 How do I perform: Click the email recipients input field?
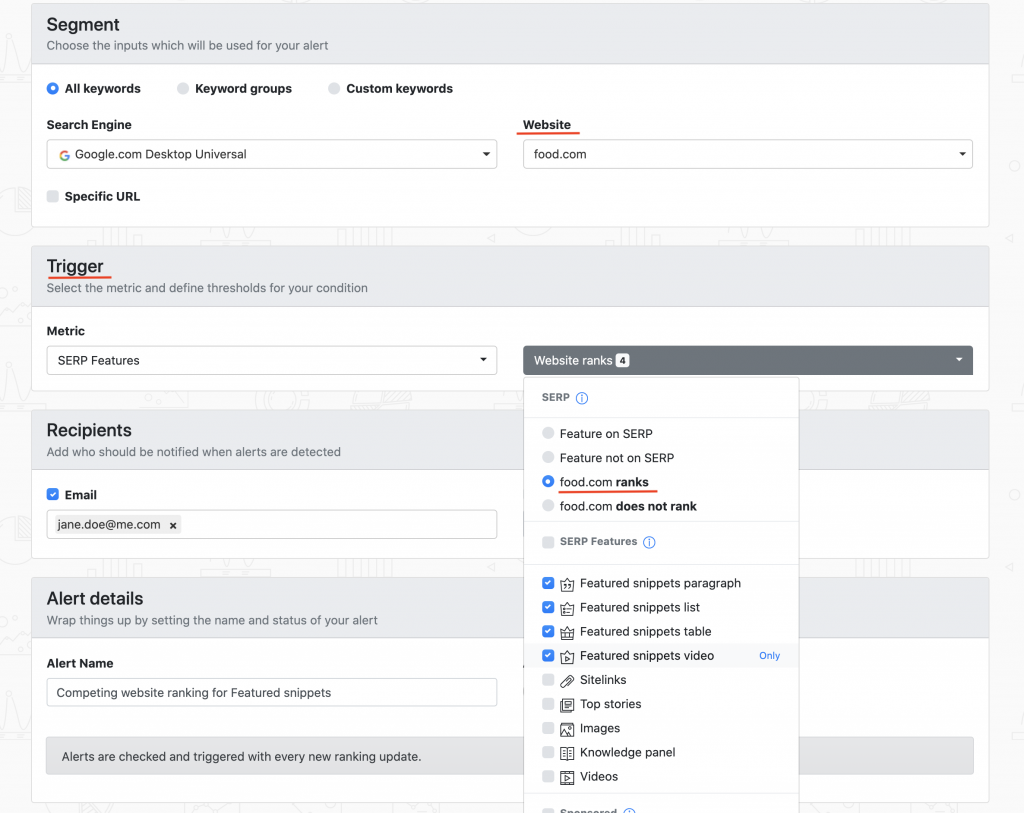[x=272, y=524]
